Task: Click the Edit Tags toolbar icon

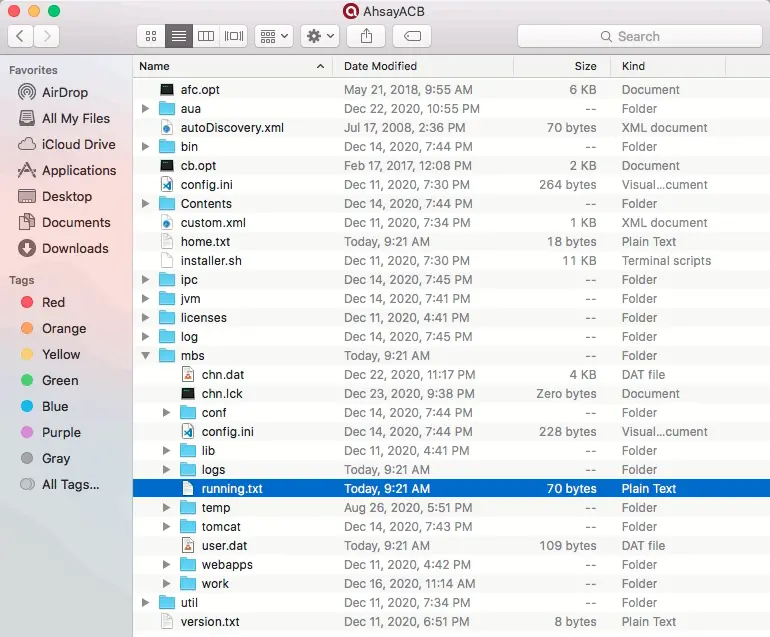Action: (411, 36)
